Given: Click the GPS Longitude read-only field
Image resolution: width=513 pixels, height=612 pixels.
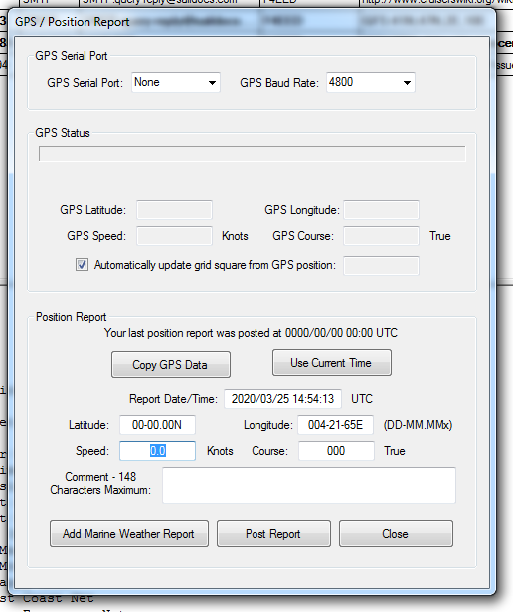Looking at the screenshot, I should pyautogui.click(x=381, y=210).
